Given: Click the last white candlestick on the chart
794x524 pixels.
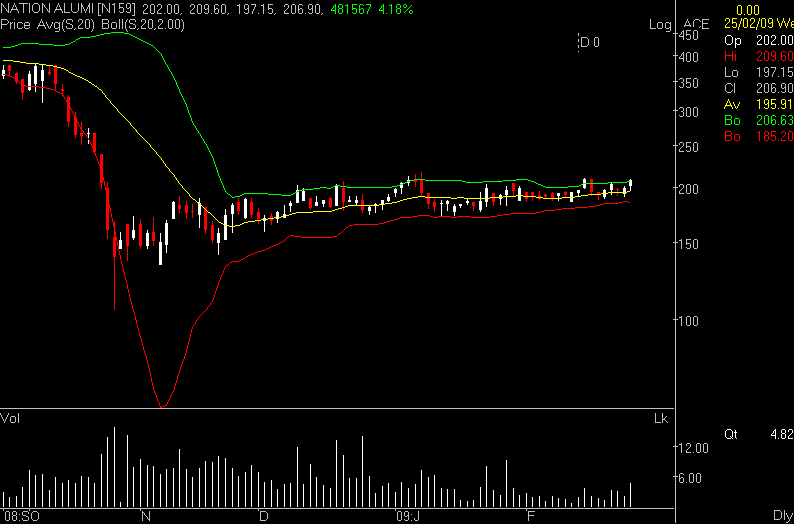Looking at the screenshot, I should pos(630,184).
